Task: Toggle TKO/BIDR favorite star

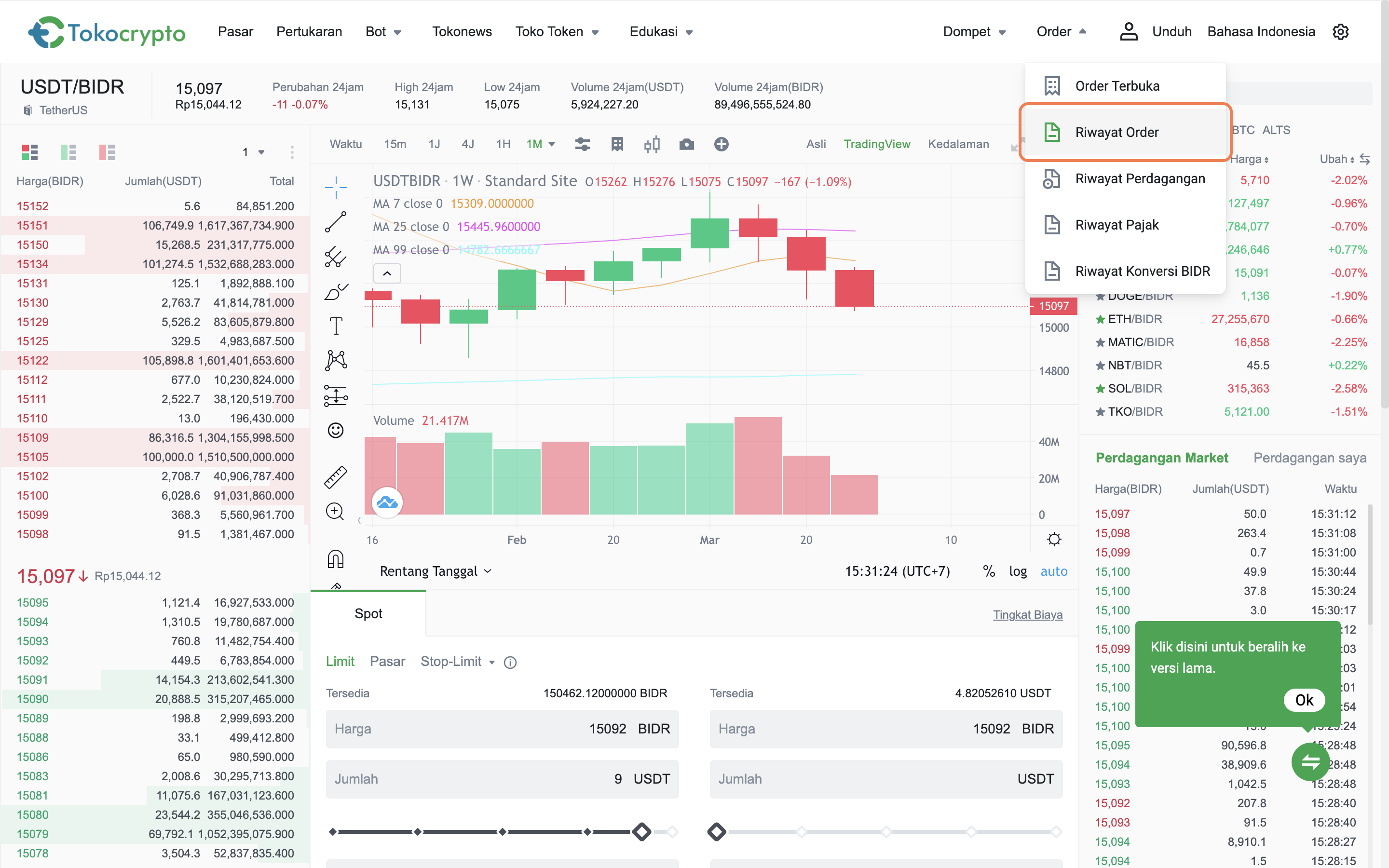Action: click(1100, 412)
